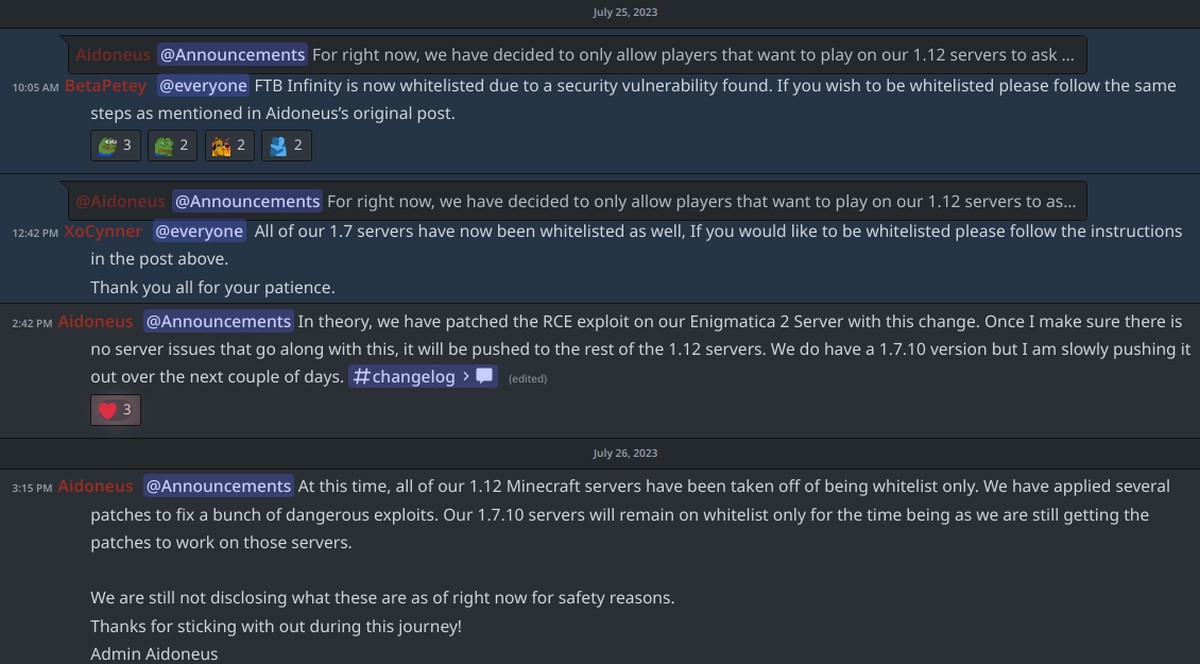This screenshot has width=1200, height=664.
Task: Expand BetaPetey's truncated reply preview at top
Action: (x=692, y=55)
